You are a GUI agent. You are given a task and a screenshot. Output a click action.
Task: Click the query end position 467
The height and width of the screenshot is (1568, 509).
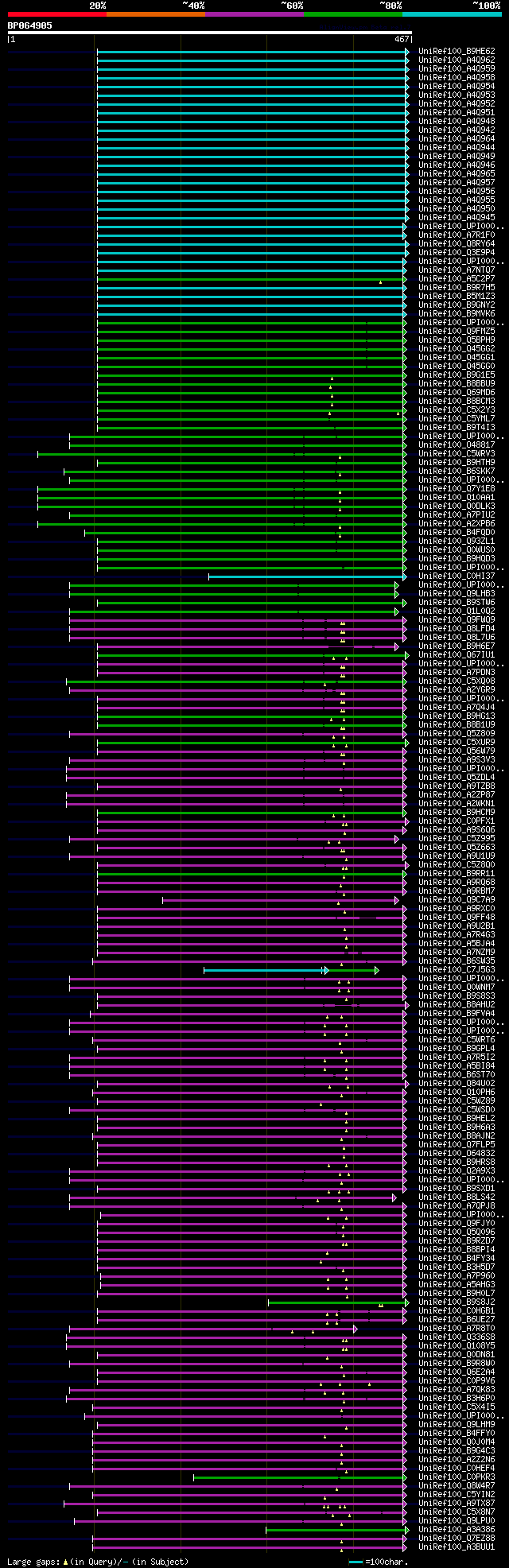point(402,39)
